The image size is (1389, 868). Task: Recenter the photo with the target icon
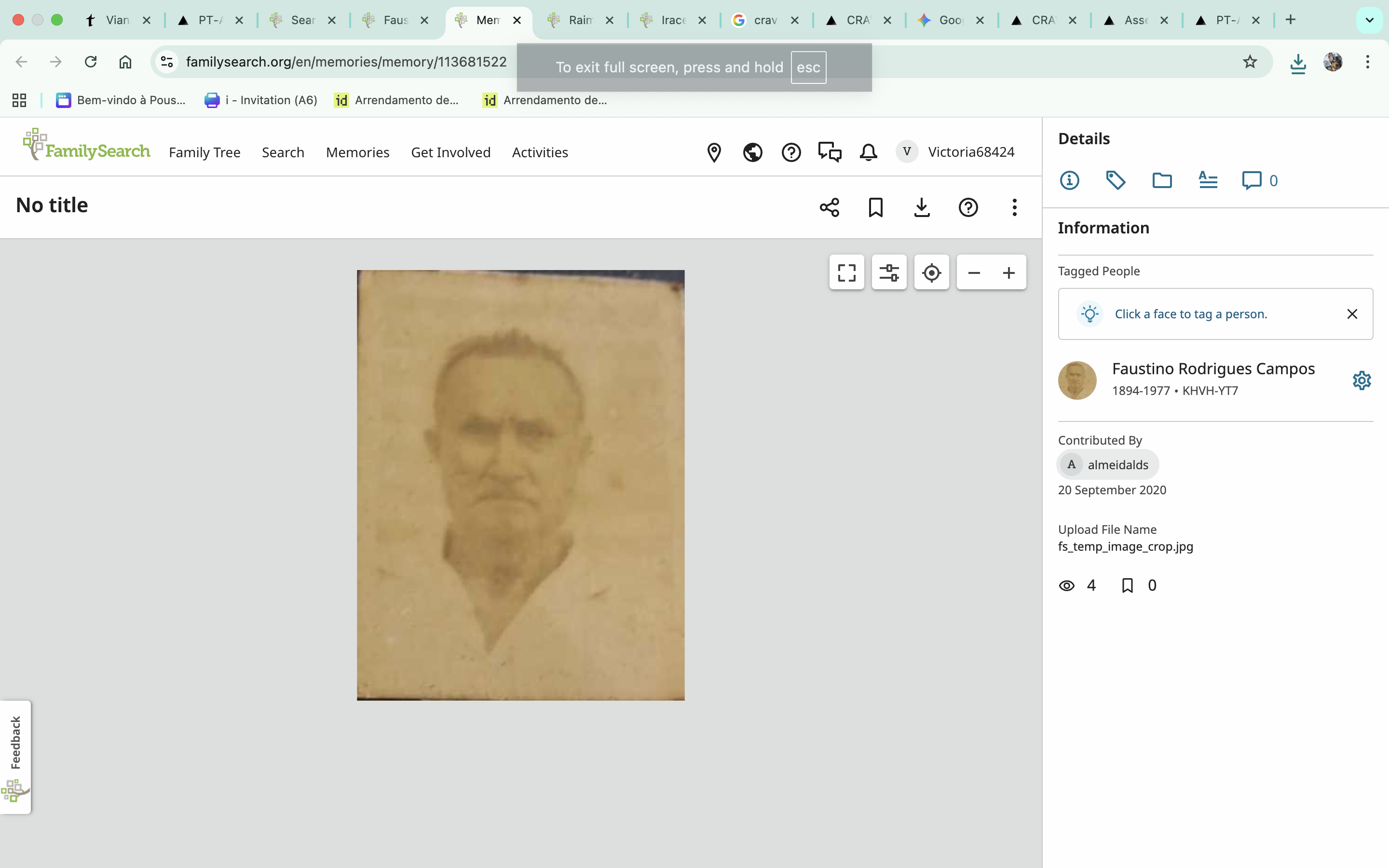point(931,272)
